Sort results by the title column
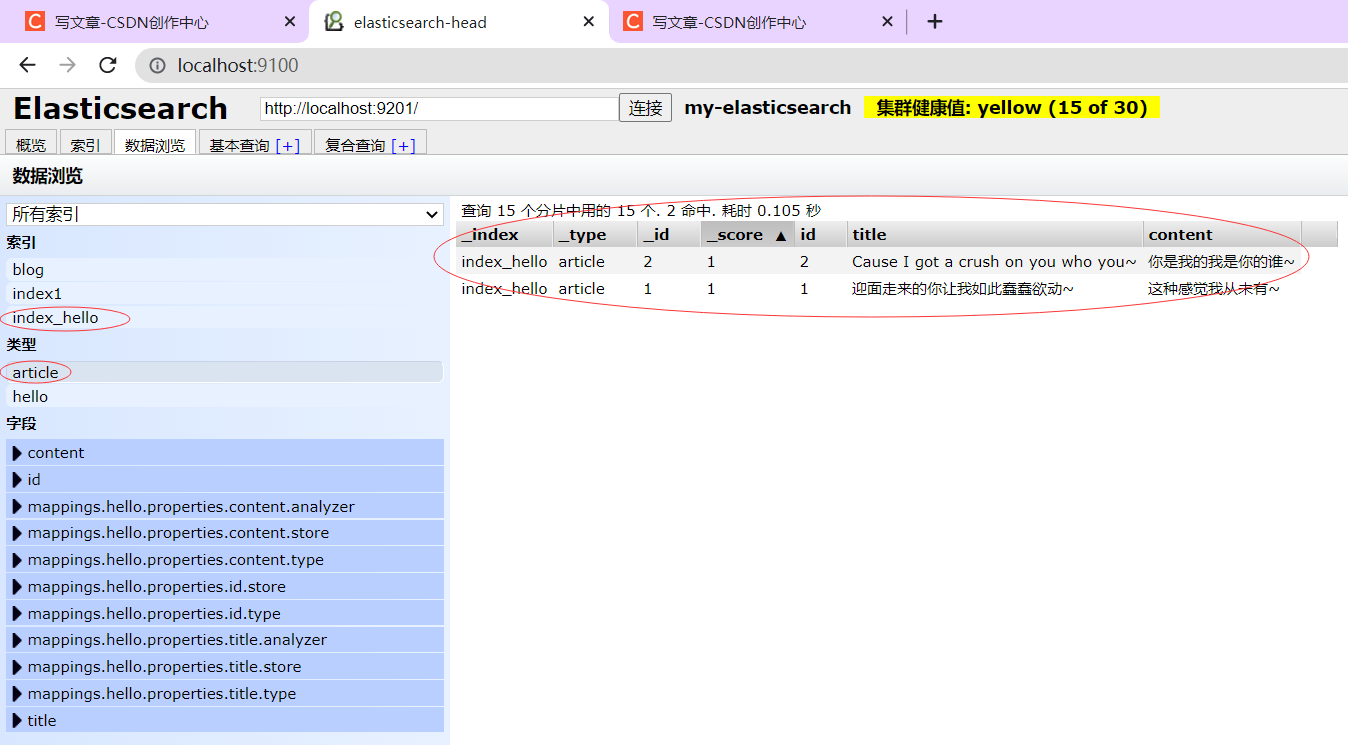The image size is (1348, 754). pos(995,234)
